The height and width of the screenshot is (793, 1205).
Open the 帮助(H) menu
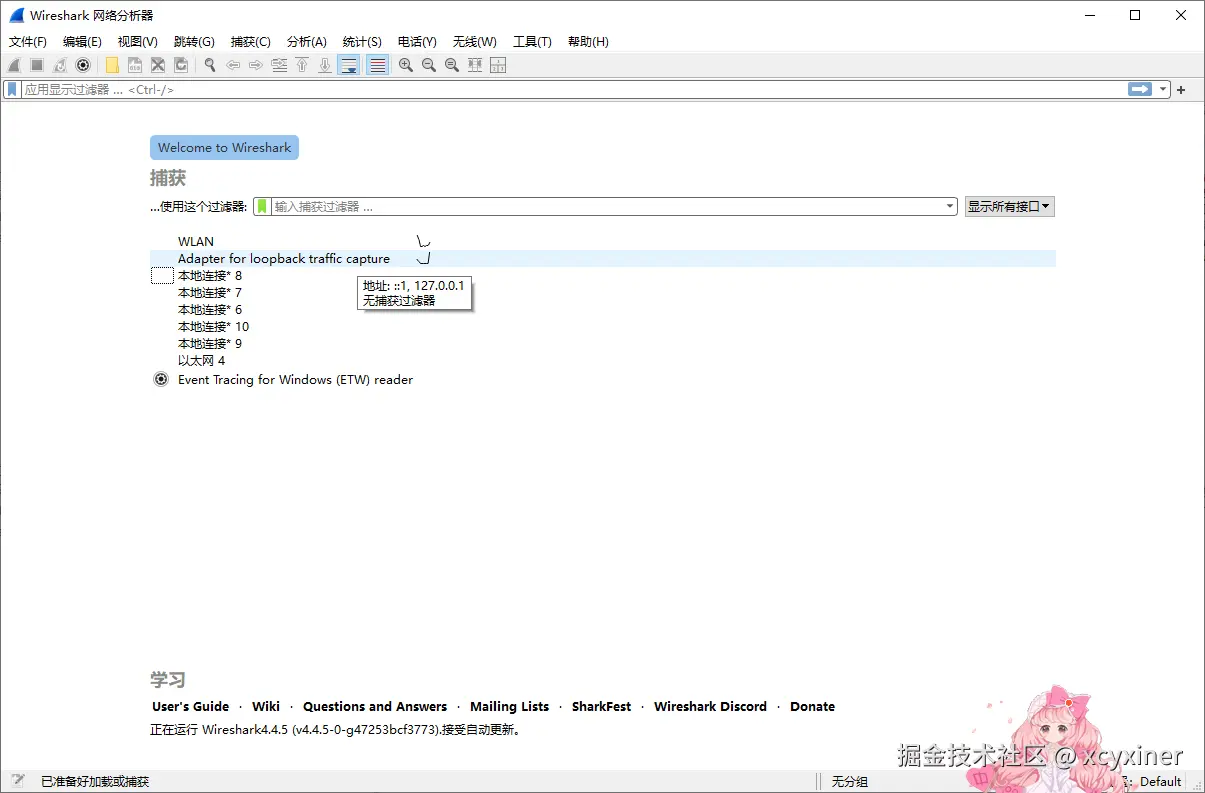(588, 42)
